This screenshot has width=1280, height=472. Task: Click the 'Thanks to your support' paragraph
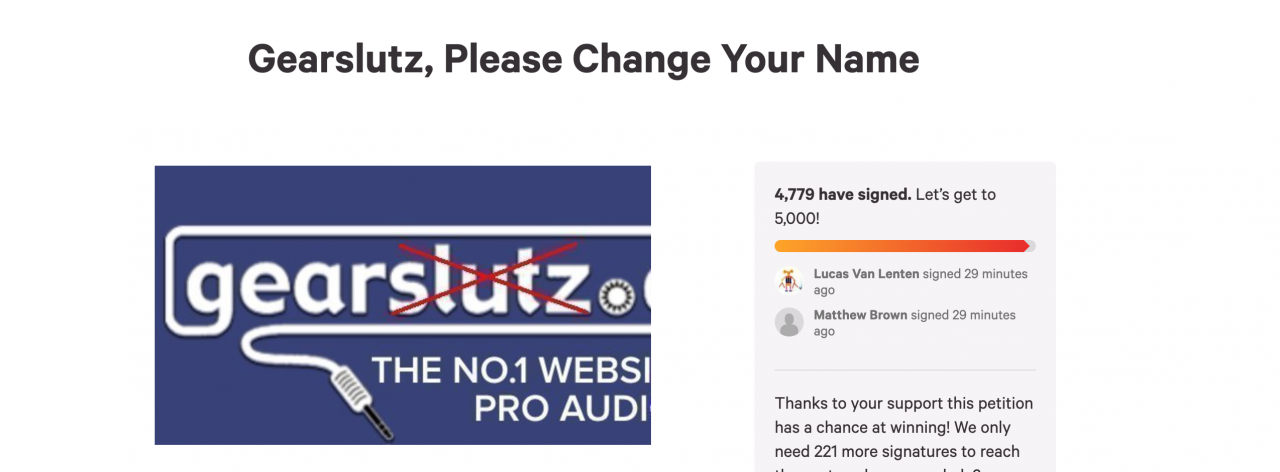click(903, 404)
